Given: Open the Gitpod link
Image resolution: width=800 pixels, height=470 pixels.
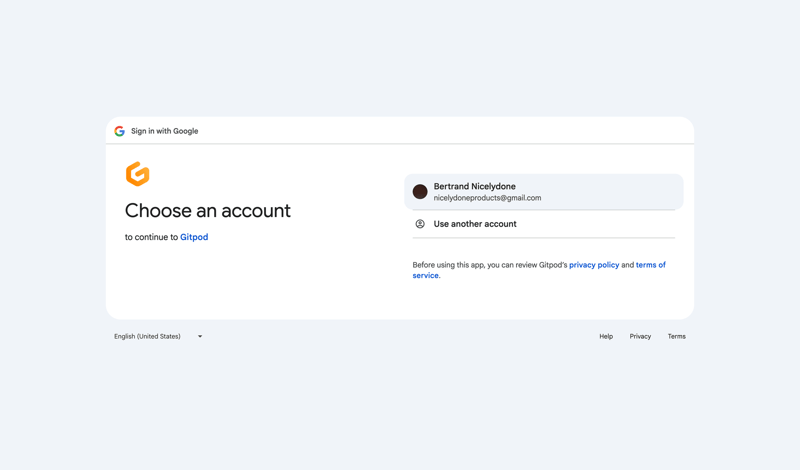Looking at the screenshot, I should (194, 237).
